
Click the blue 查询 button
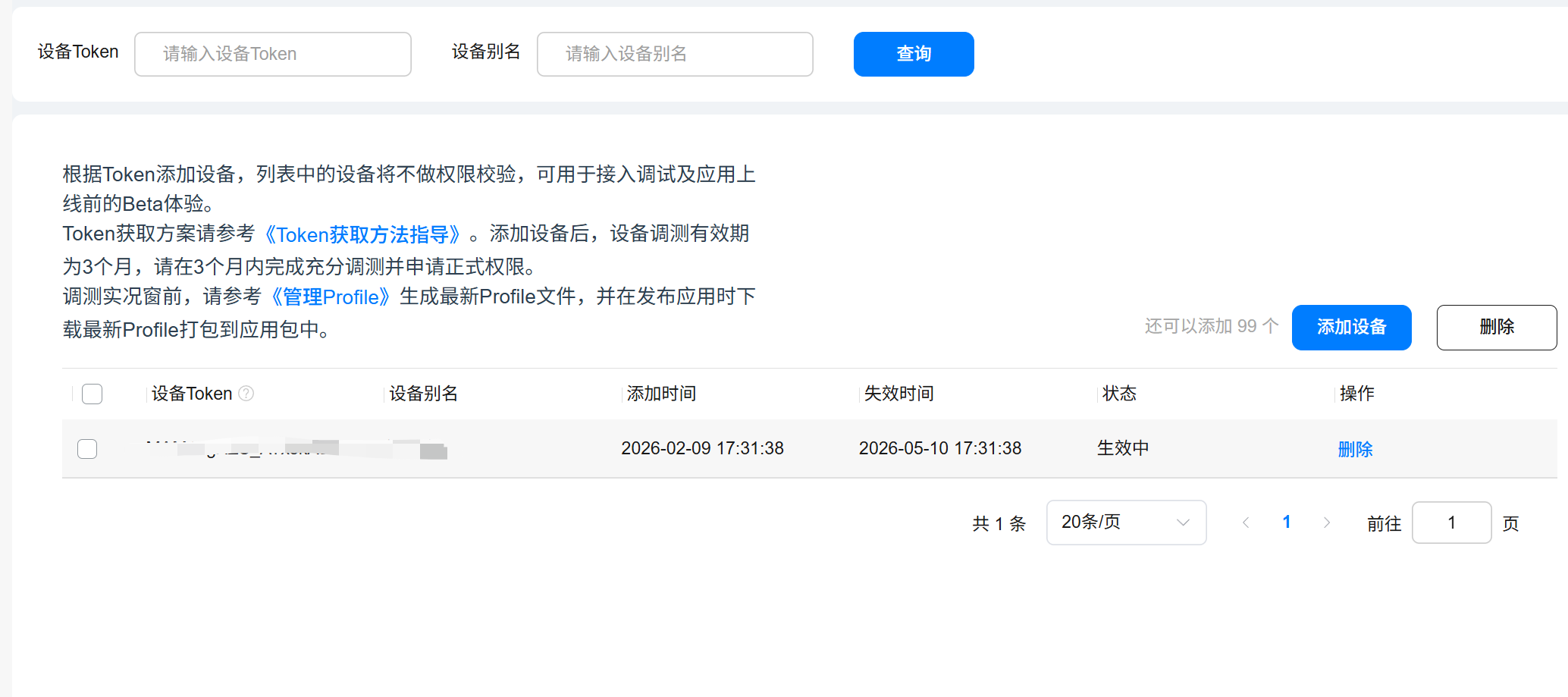point(913,54)
